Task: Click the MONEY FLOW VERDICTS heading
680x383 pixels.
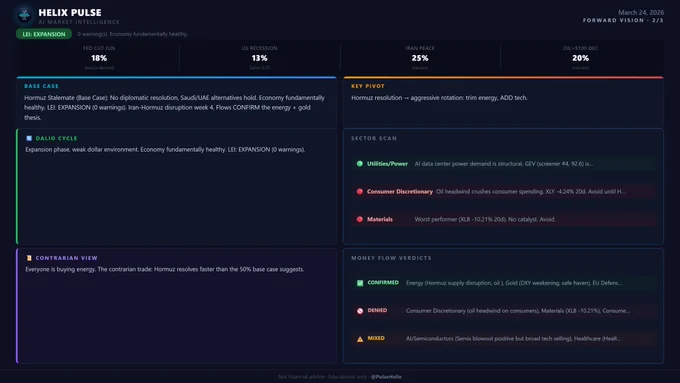Action: click(391, 258)
